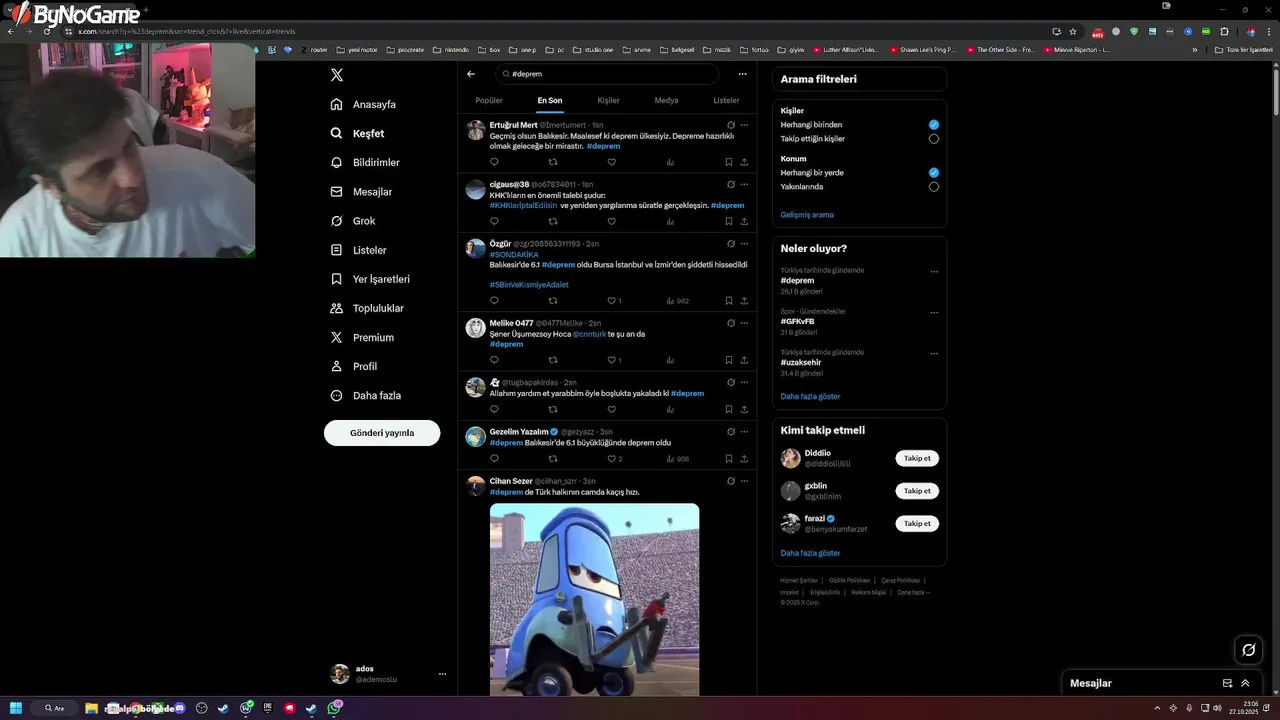Screen dimensions: 1280x720
Task: Bookmark cigaus@38's post
Action: 728,221
